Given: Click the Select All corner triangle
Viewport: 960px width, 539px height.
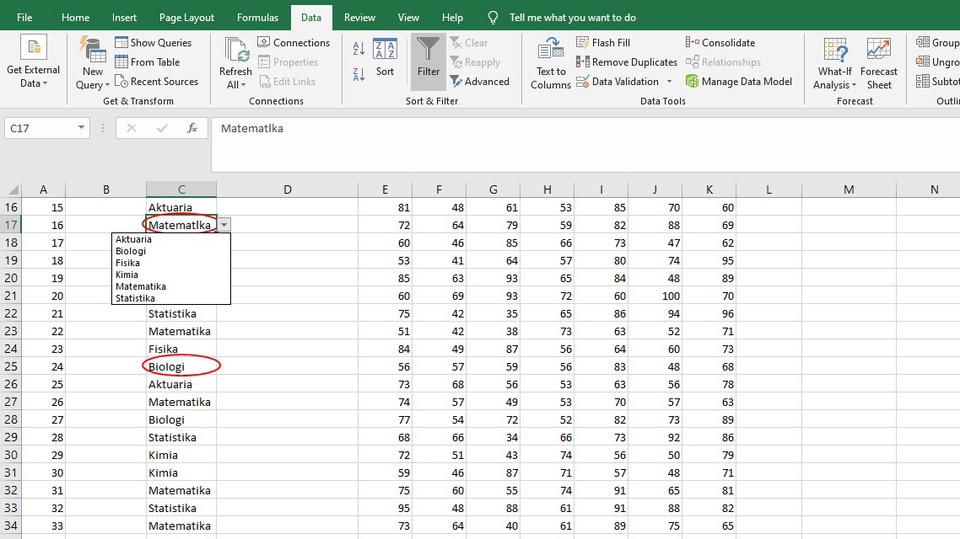Looking at the screenshot, I should 12,189.
